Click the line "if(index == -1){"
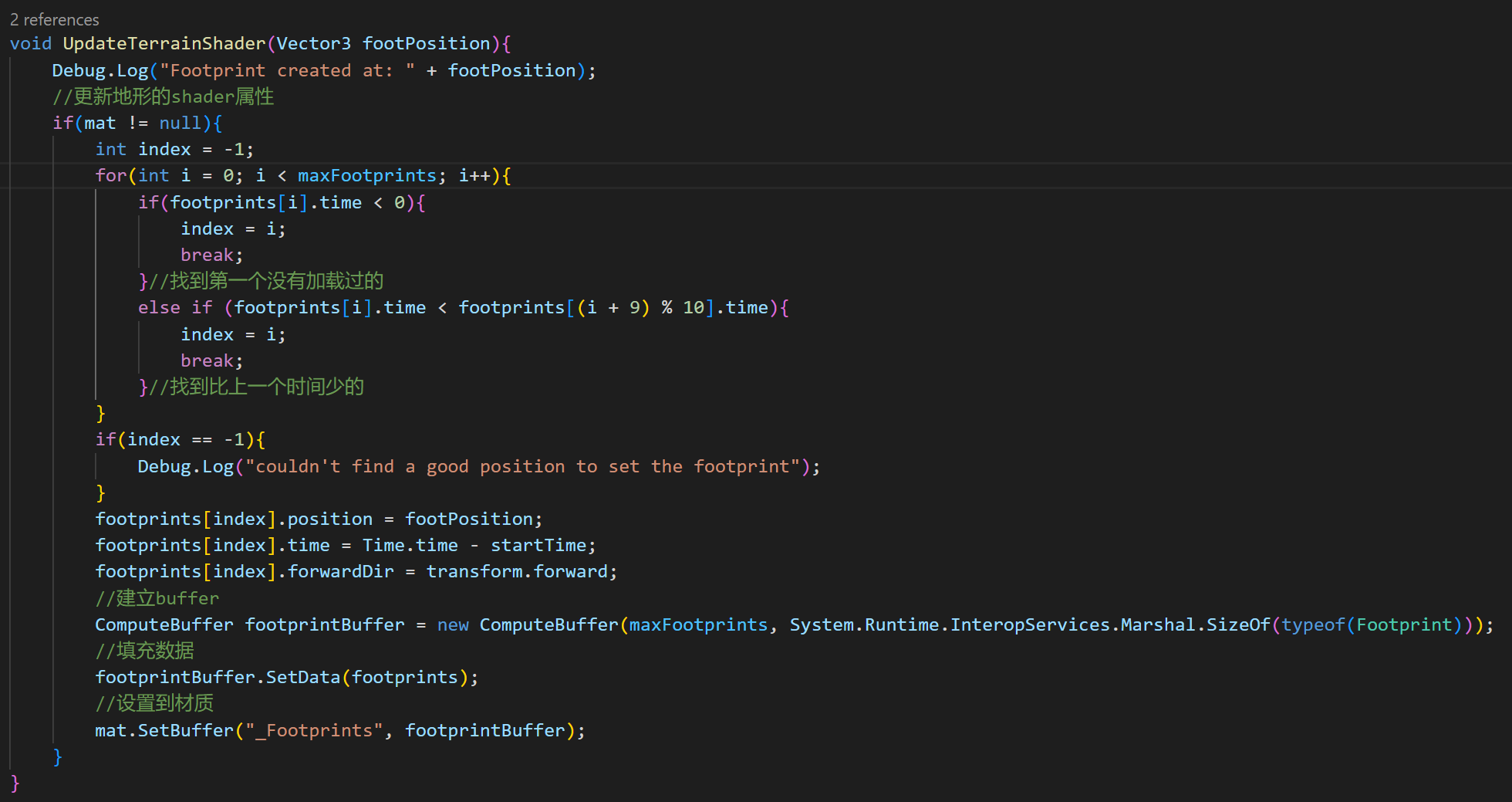The width and height of the screenshot is (1512, 802). (x=181, y=439)
